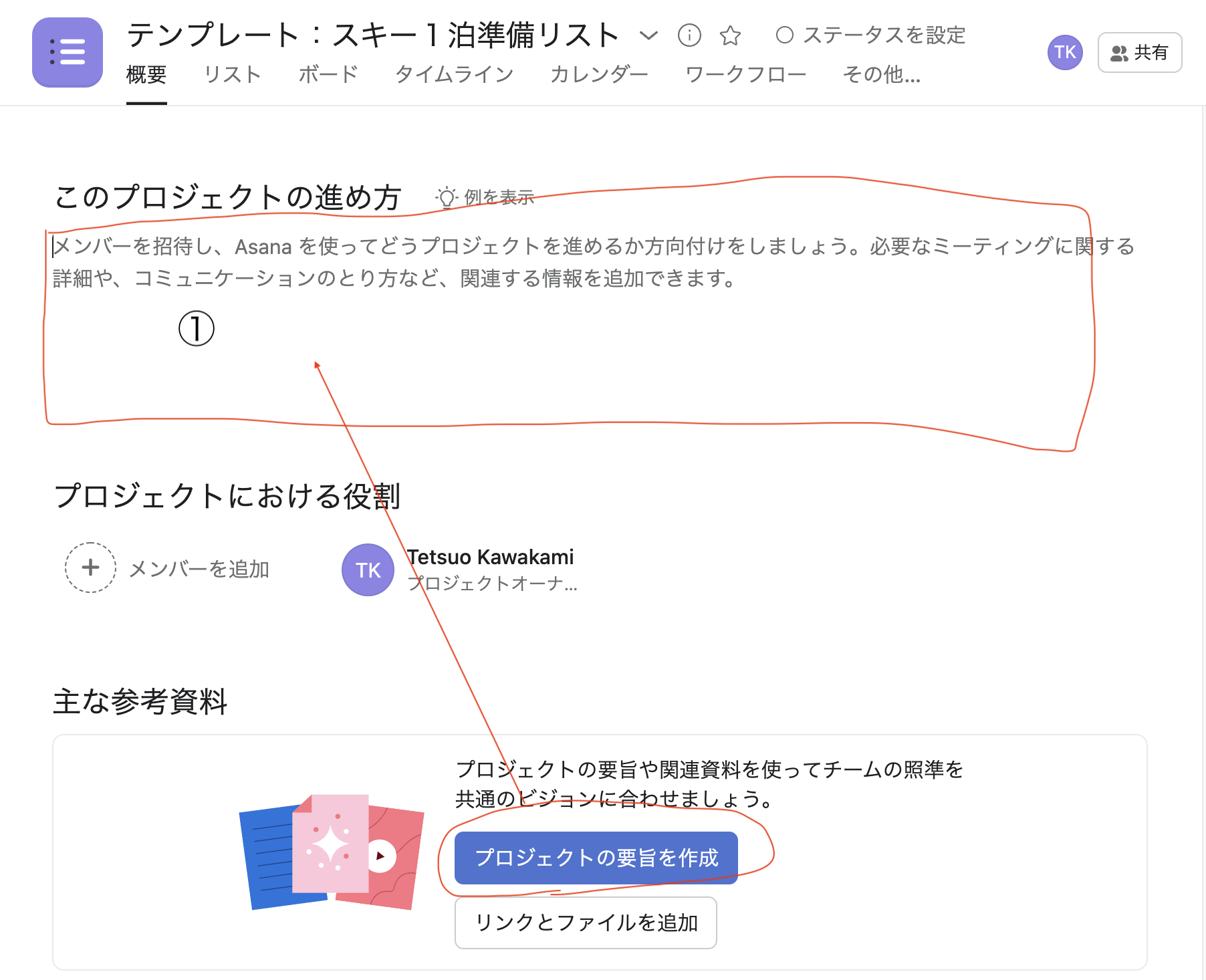The image size is (1206, 980).
Task: Click the purple list project icon
Action: click(x=68, y=52)
